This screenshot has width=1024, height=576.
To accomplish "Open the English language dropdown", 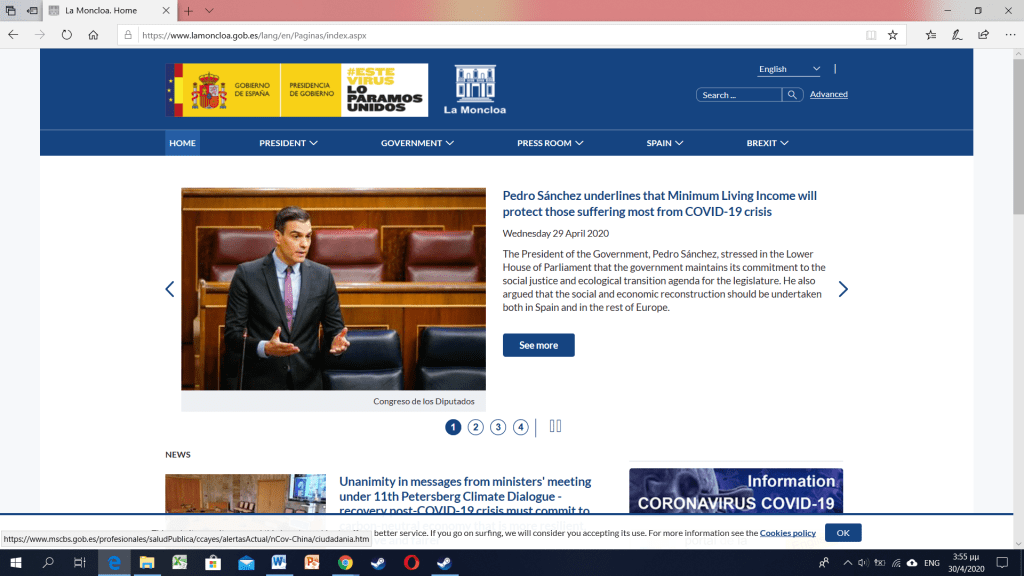I will [789, 69].
